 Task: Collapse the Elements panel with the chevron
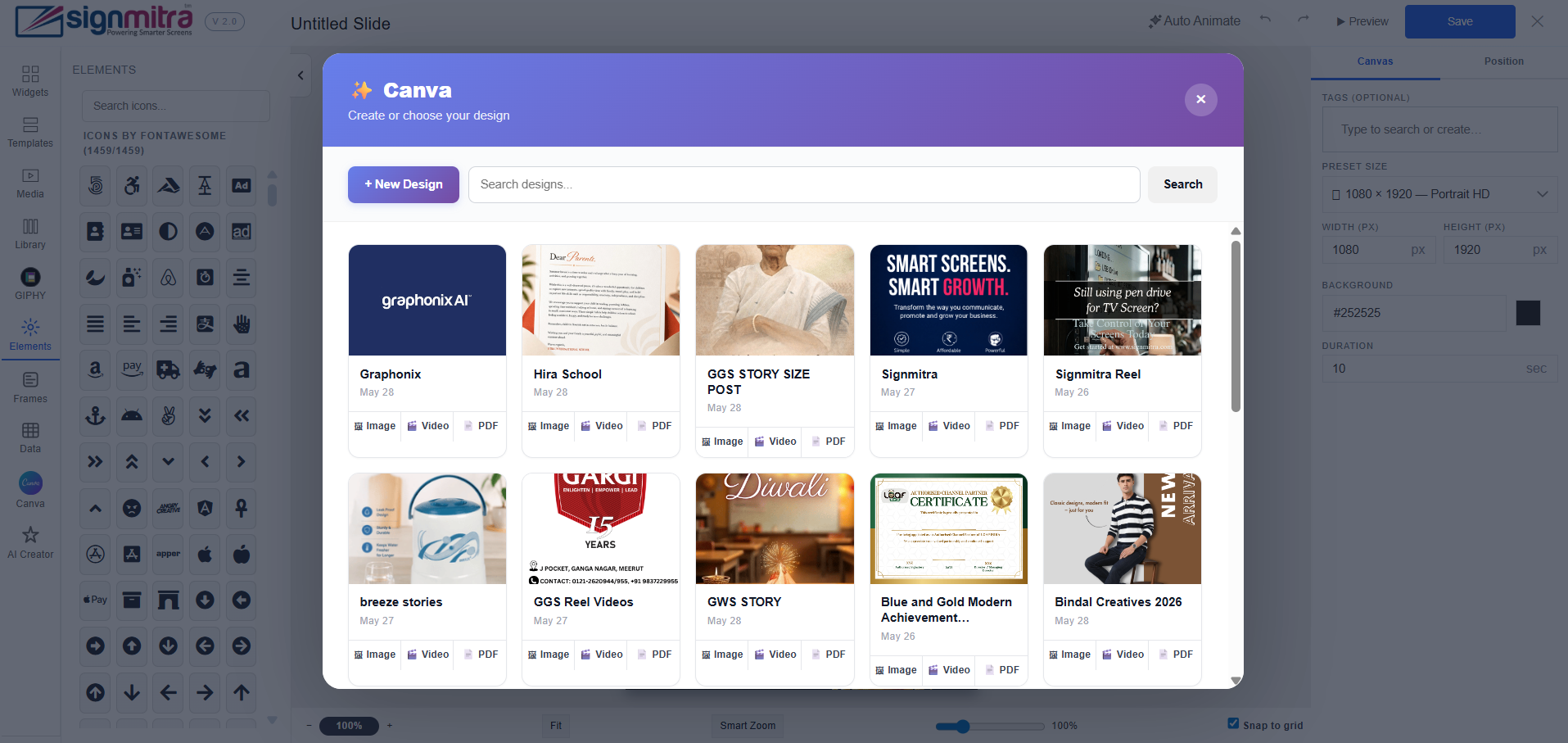[x=300, y=75]
